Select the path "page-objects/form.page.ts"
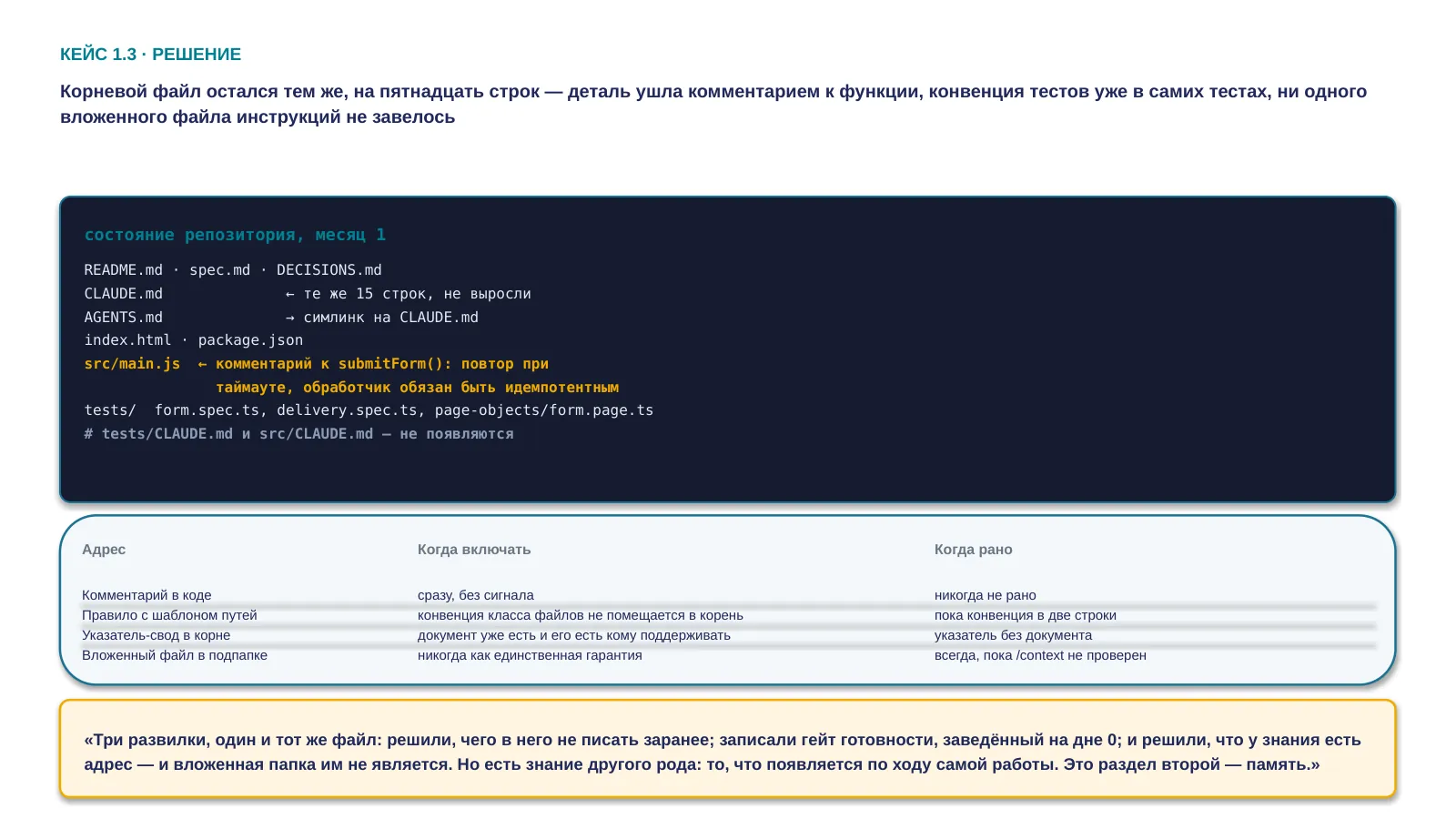Screen dimensions: 1456x819 click(x=544, y=410)
